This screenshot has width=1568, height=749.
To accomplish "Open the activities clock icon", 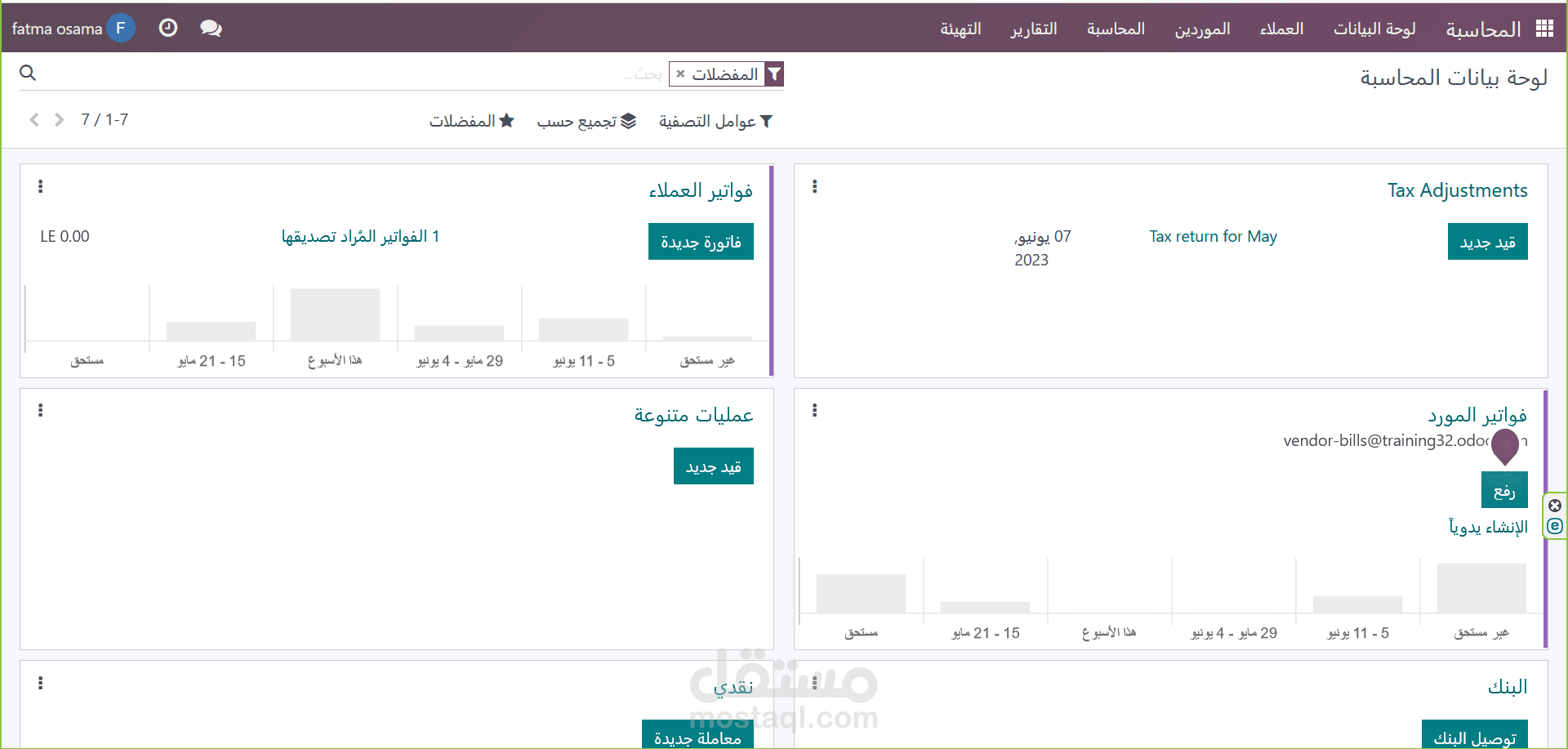I will (167, 27).
